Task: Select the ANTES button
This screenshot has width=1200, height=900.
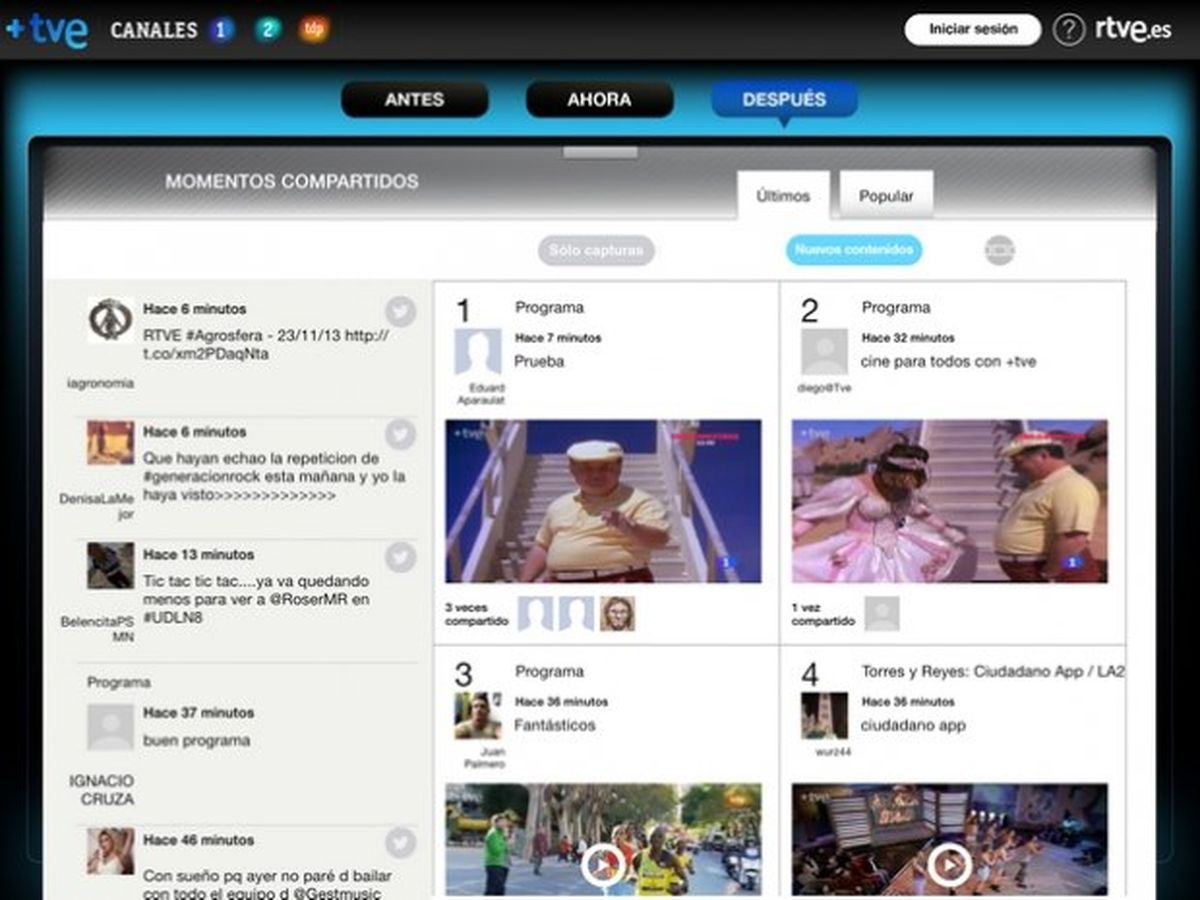Action: pyautogui.click(x=415, y=100)
